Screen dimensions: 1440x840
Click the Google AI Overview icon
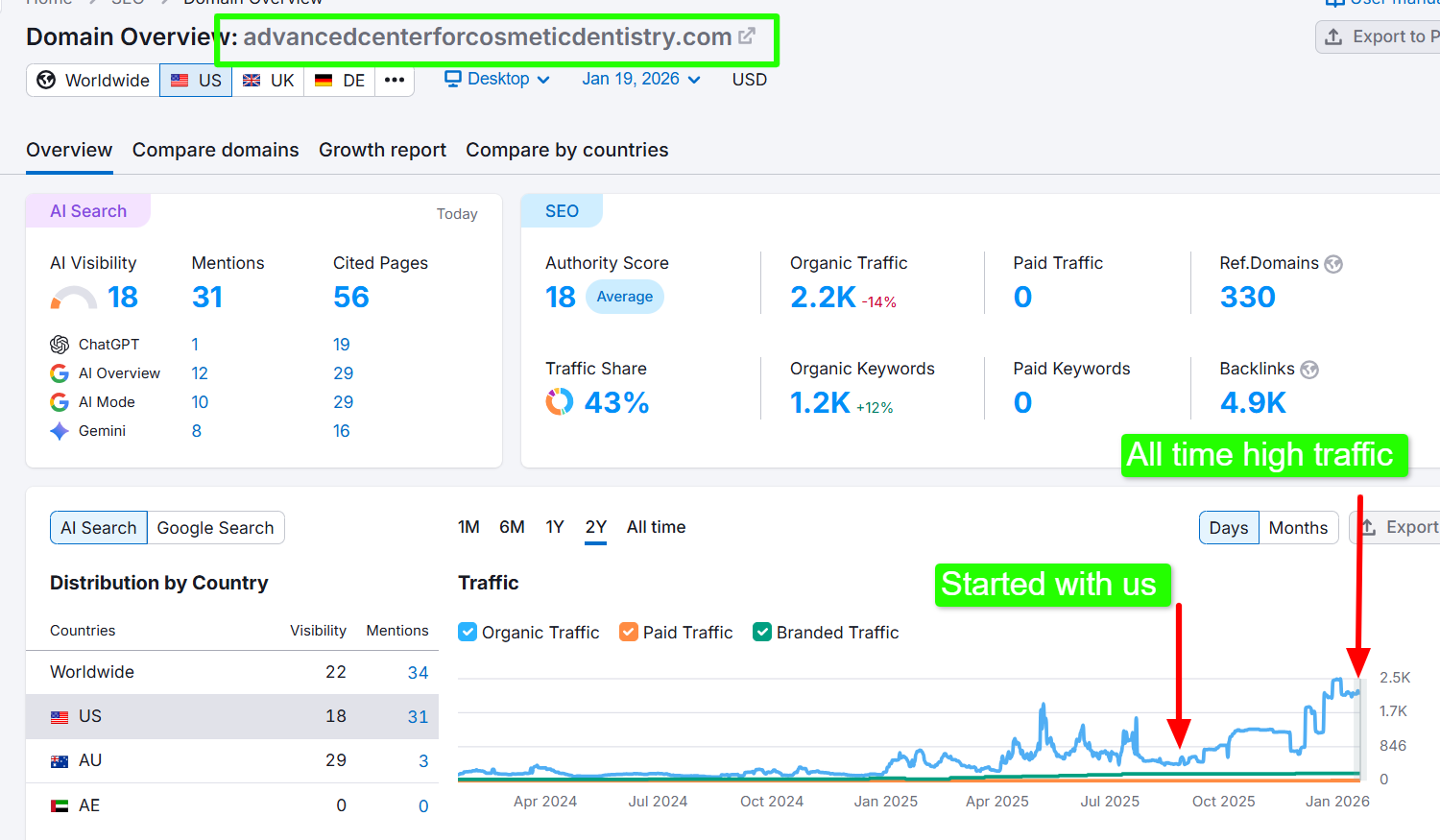pos(60,372)
